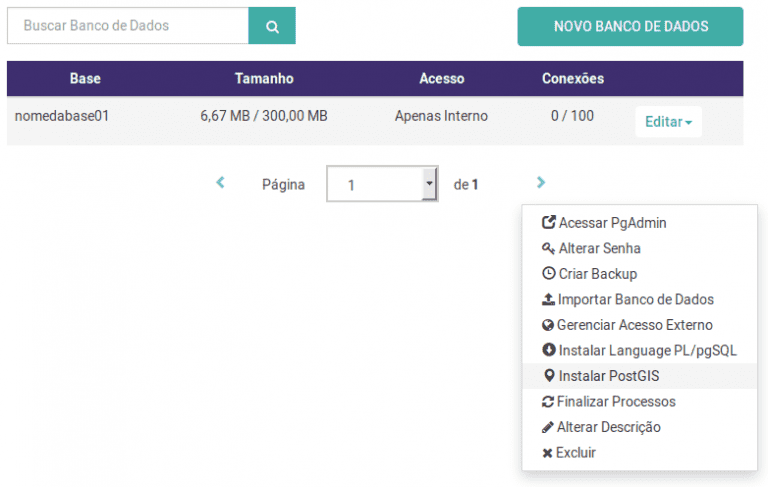Click the globe icon for Gerenciar Acesso Externo
Viewport: 768px width, 487px height.
coord(548,325)
